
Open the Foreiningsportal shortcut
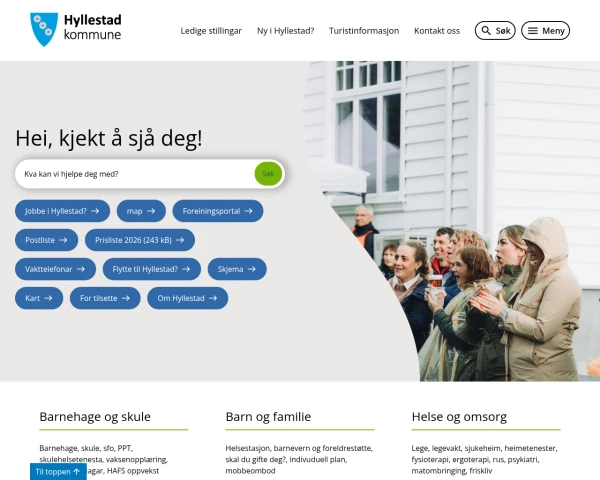click(x=218, y=211)
